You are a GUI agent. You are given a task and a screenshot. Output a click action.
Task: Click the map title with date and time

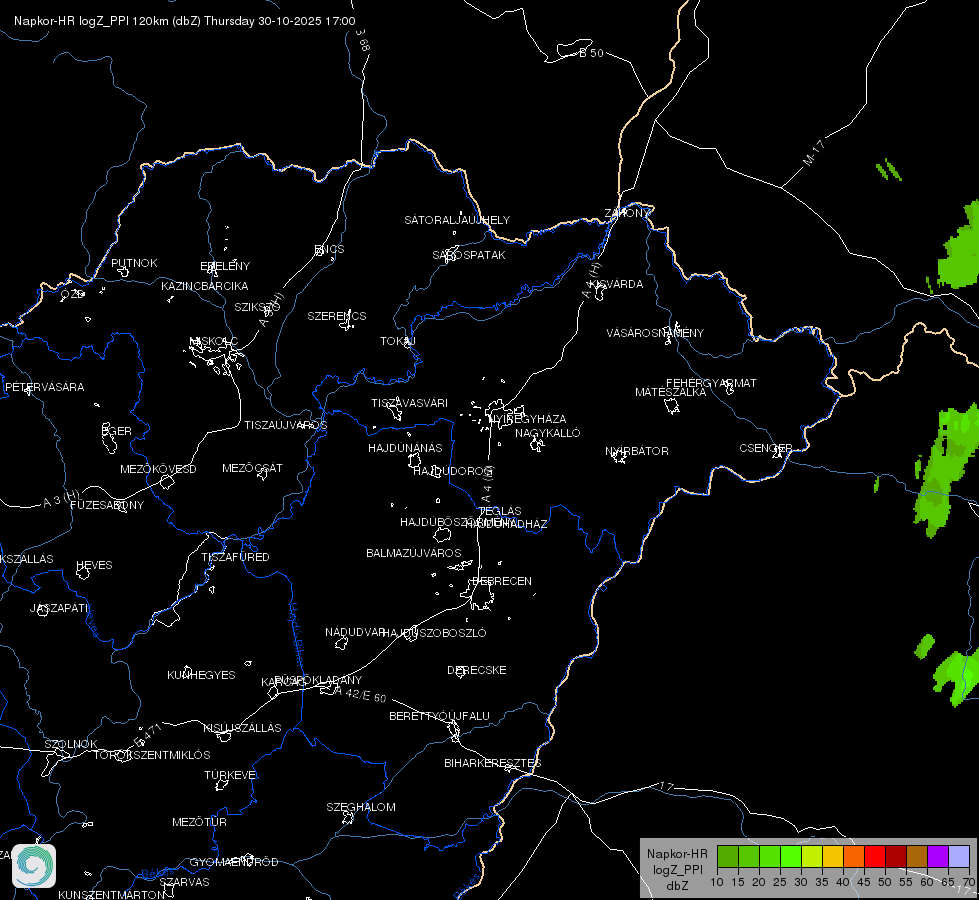pyautogui.click(x=185, y=21)
